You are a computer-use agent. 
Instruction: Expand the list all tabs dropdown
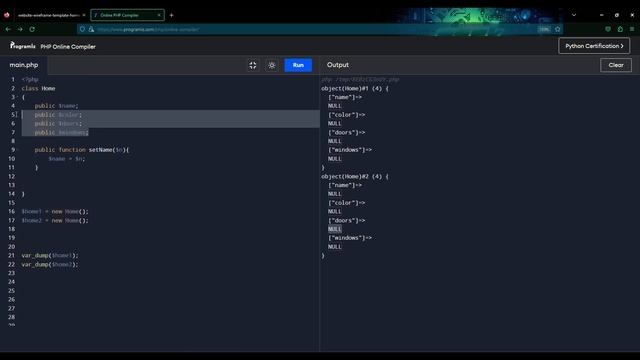tap(574, 15)
